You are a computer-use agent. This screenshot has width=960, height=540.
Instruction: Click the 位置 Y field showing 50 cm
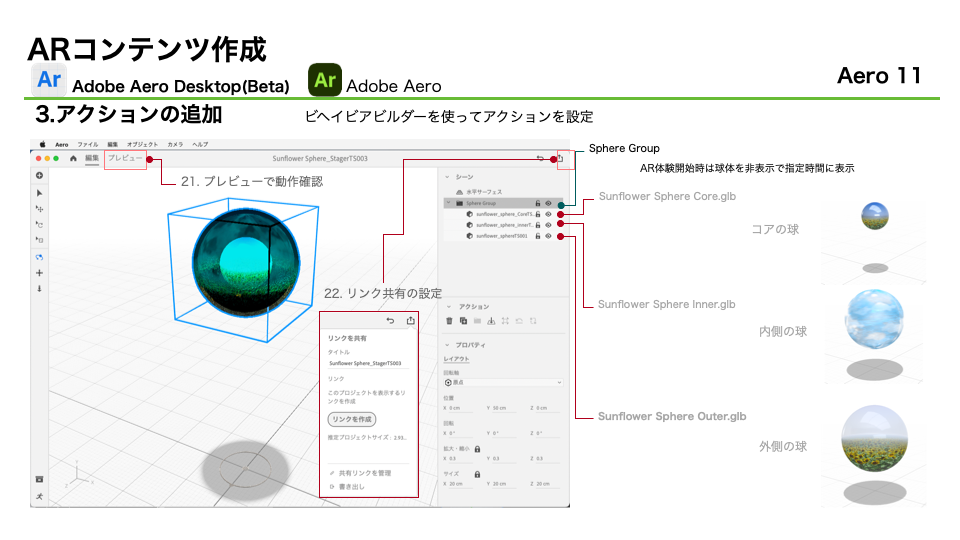(x=504, y=408)
